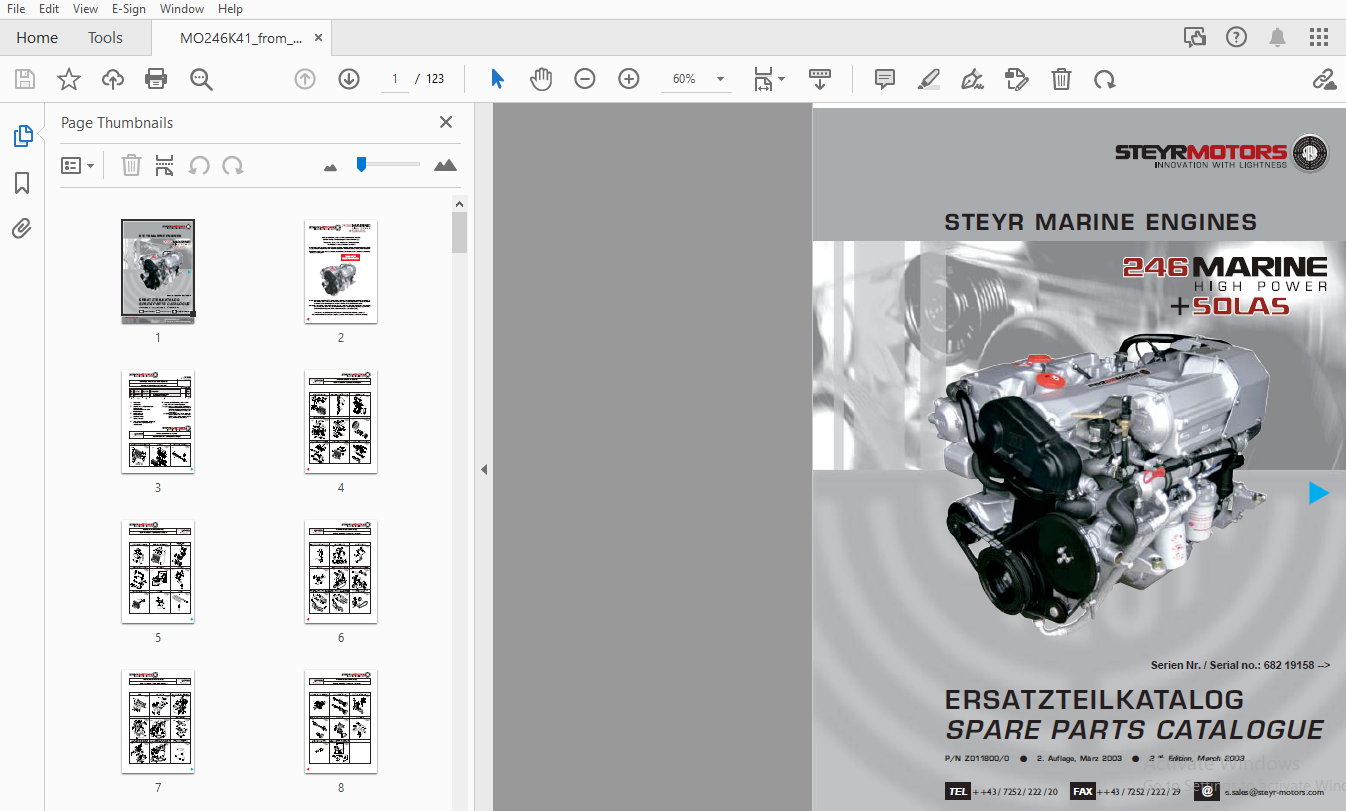This screenshot has height=811, width=1346.
Task: Select the MO246K41_from document tab
Action: [240, 38]
